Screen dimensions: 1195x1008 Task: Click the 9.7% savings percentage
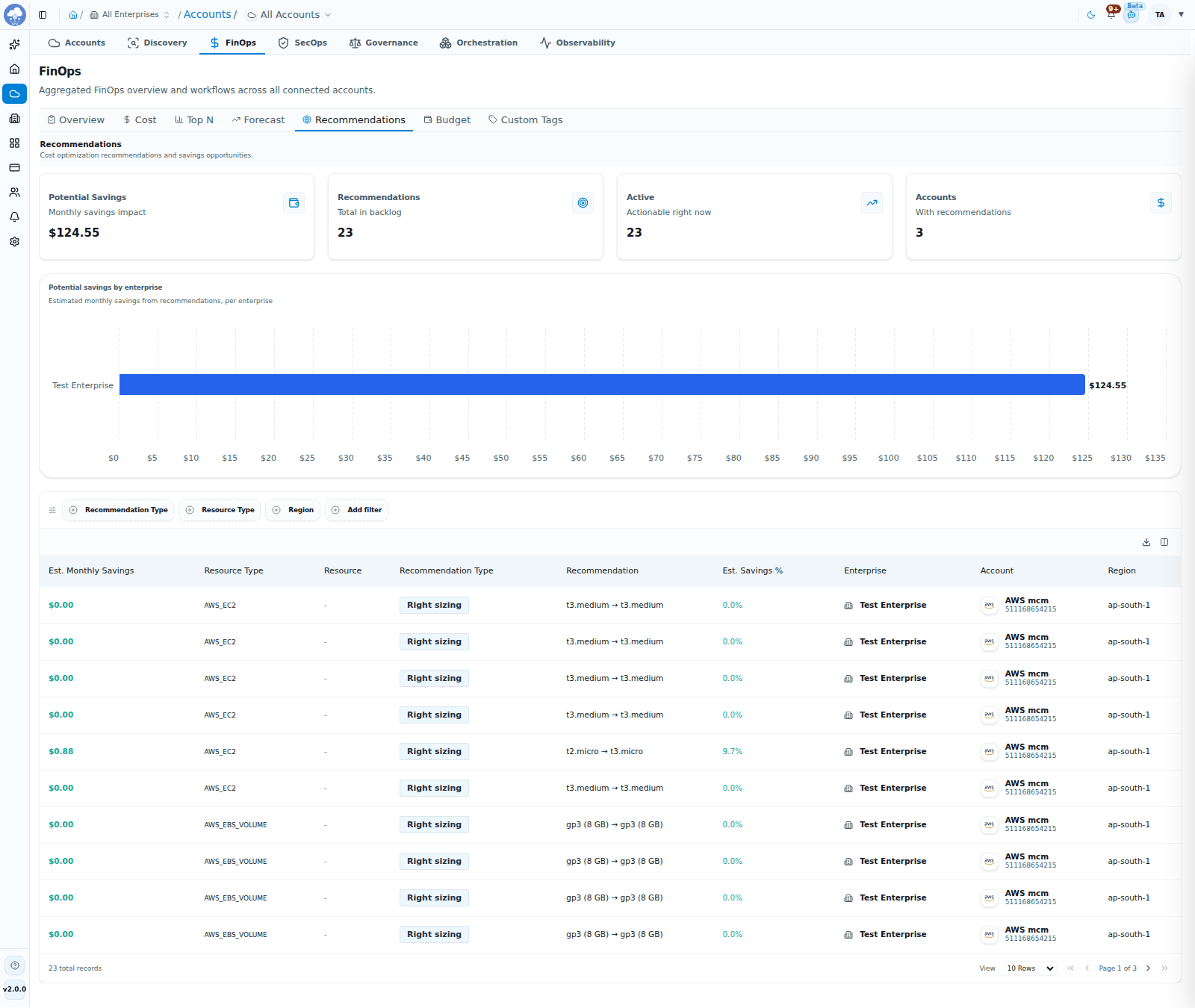coord(732,752)
